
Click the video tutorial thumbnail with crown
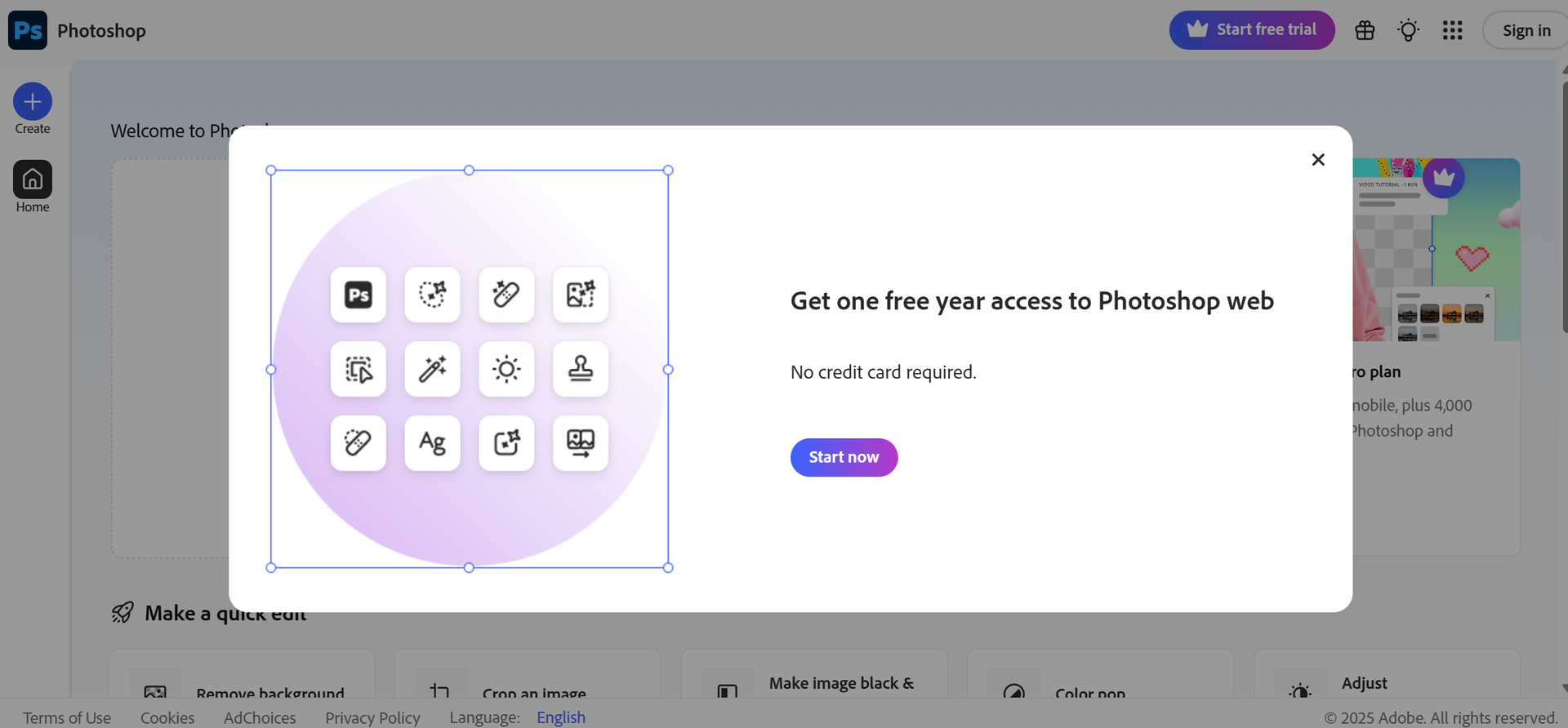(1436, 250)
